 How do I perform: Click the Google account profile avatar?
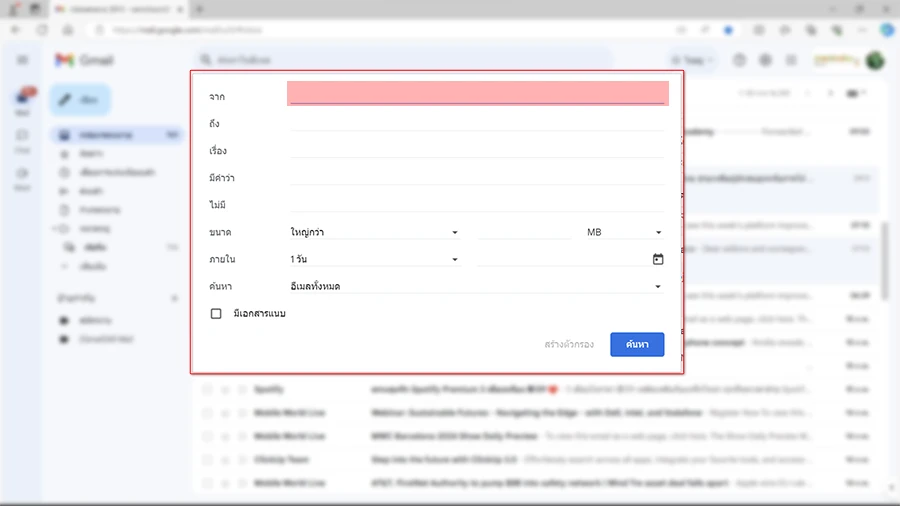tap(875, 60)
